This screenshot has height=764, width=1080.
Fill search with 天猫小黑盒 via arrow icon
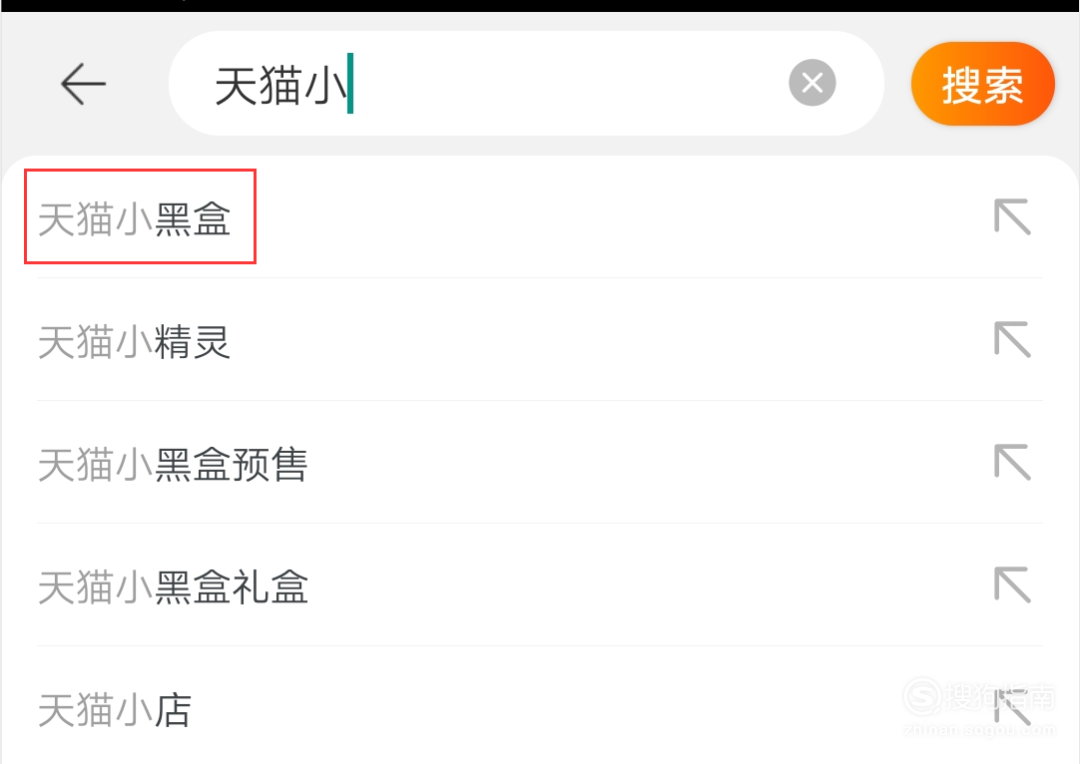tap(1012, 216)
